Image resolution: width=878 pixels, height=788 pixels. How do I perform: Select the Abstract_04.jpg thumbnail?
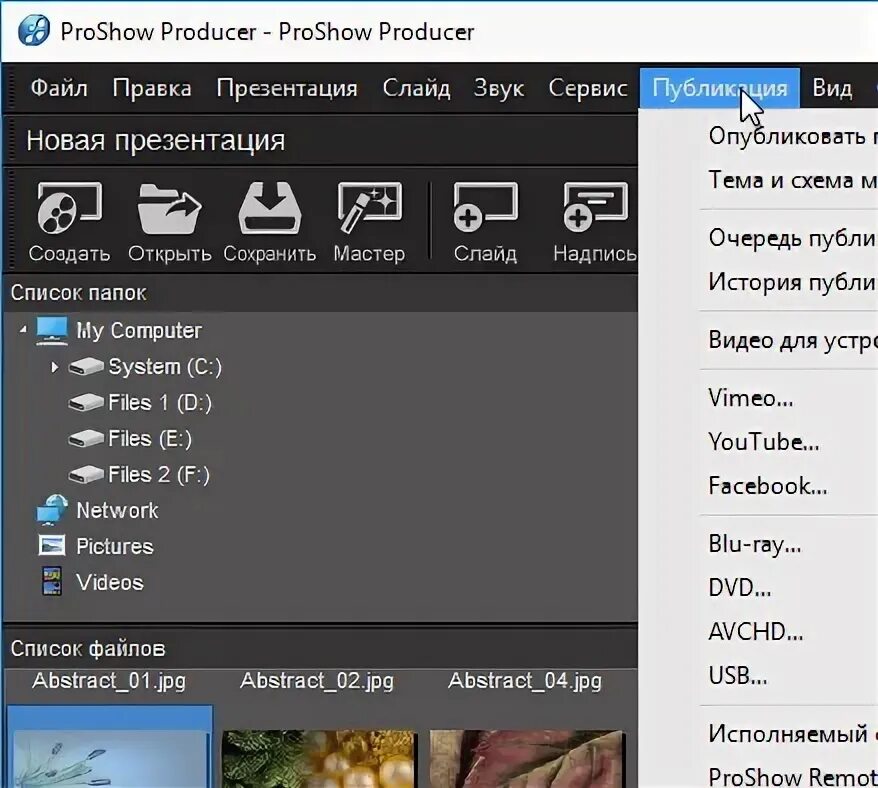(x=526, y=758)
